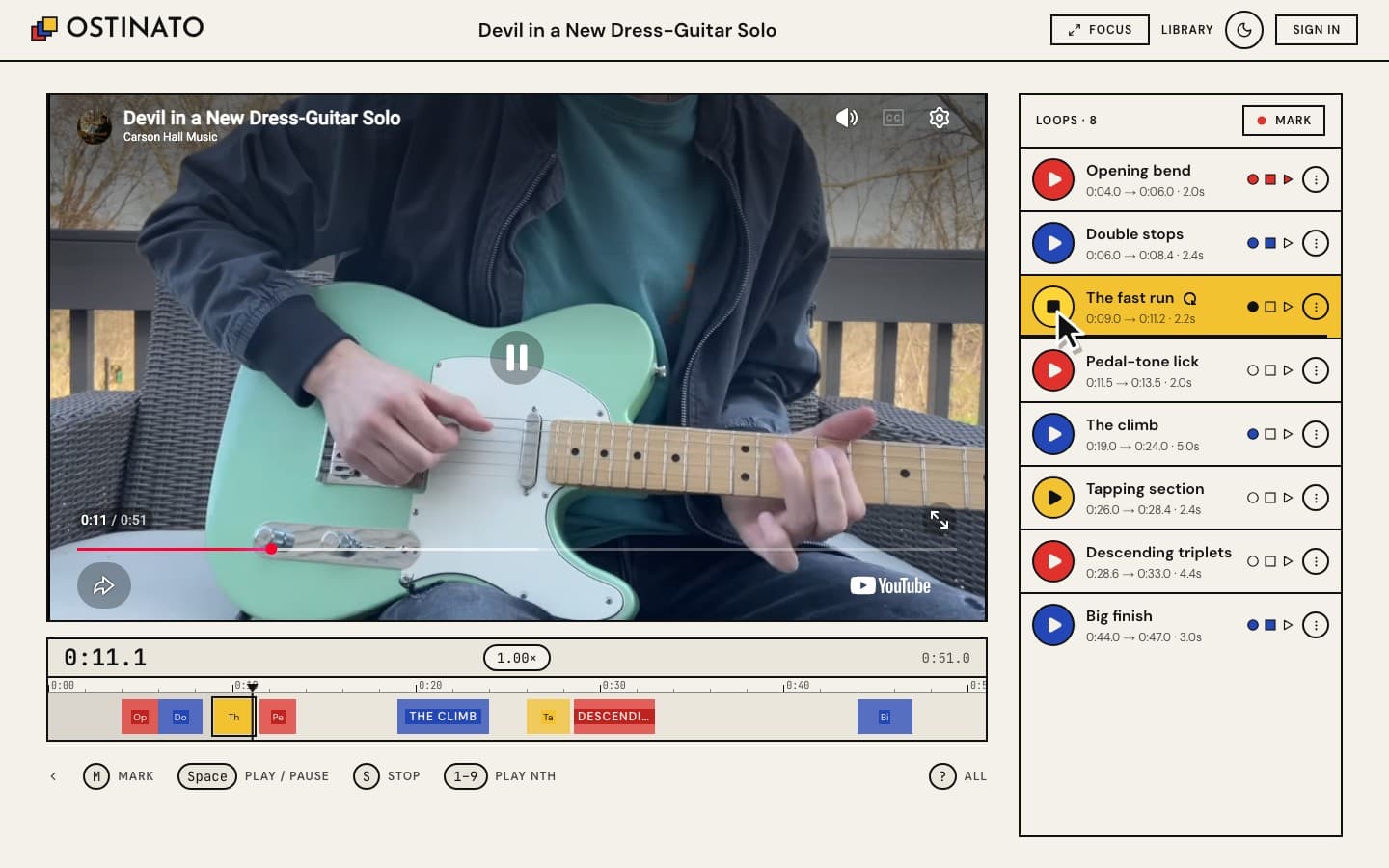Play the Big finish loop
The width and height of the screenshot is (1389, 868).
(1053, 625)
